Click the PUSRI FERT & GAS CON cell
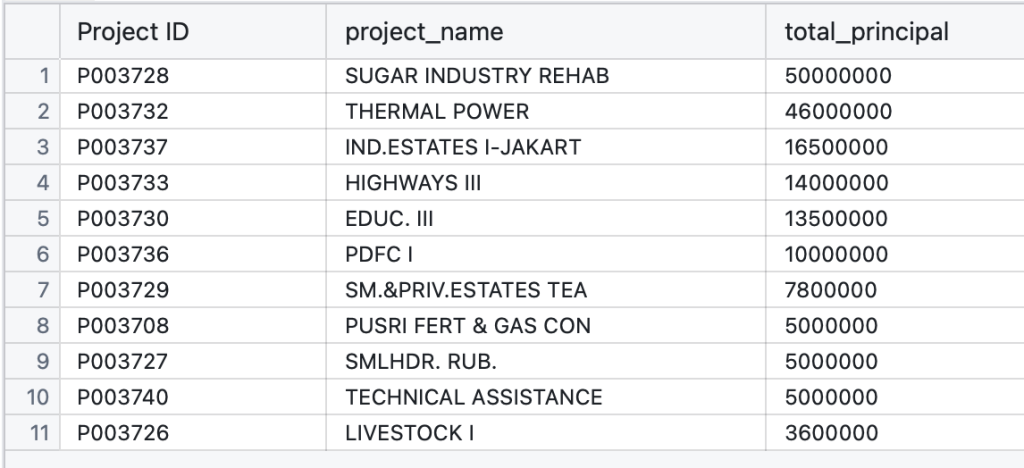 click(468, 326)
